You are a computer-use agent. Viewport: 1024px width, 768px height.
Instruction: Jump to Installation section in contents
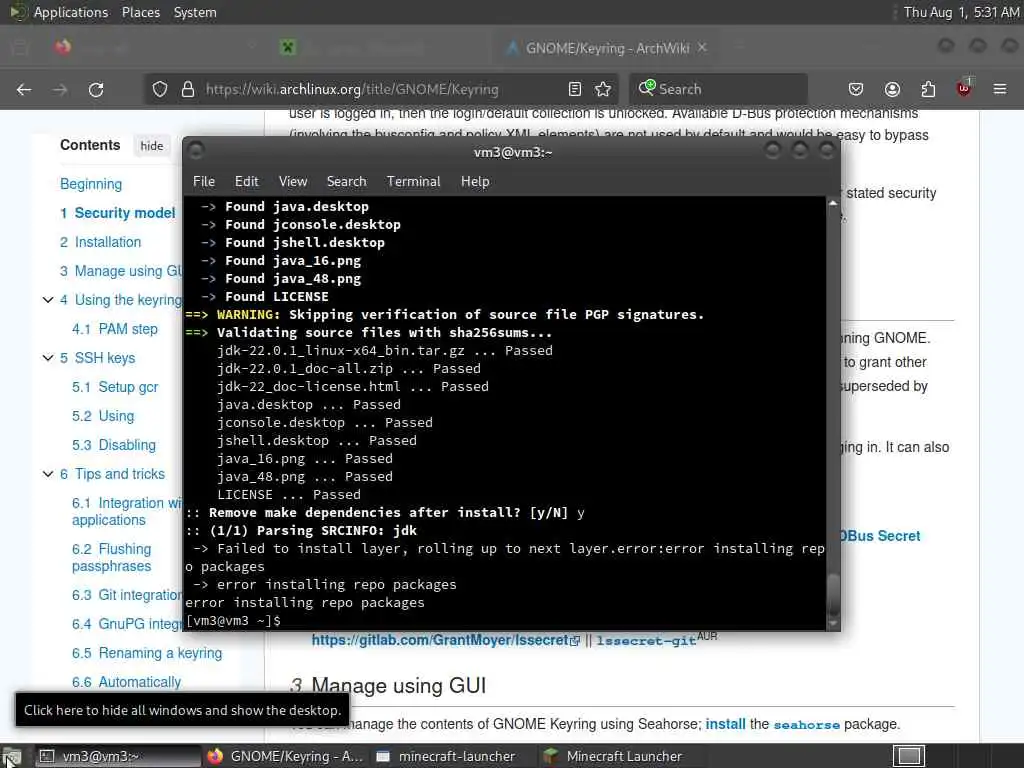pyautogui.click(x=100, y=242)
